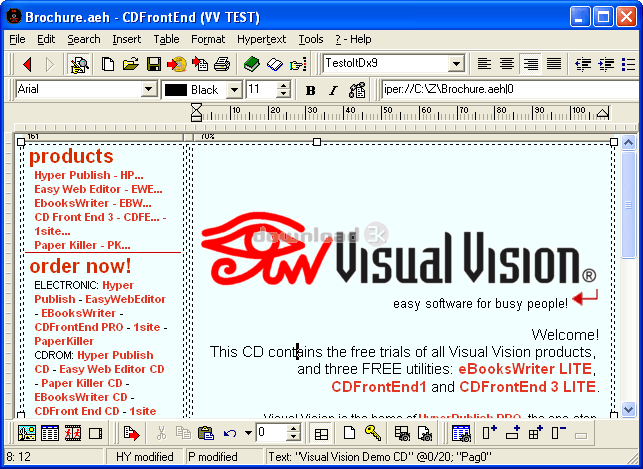Click the red back navigation arrow

27,64
